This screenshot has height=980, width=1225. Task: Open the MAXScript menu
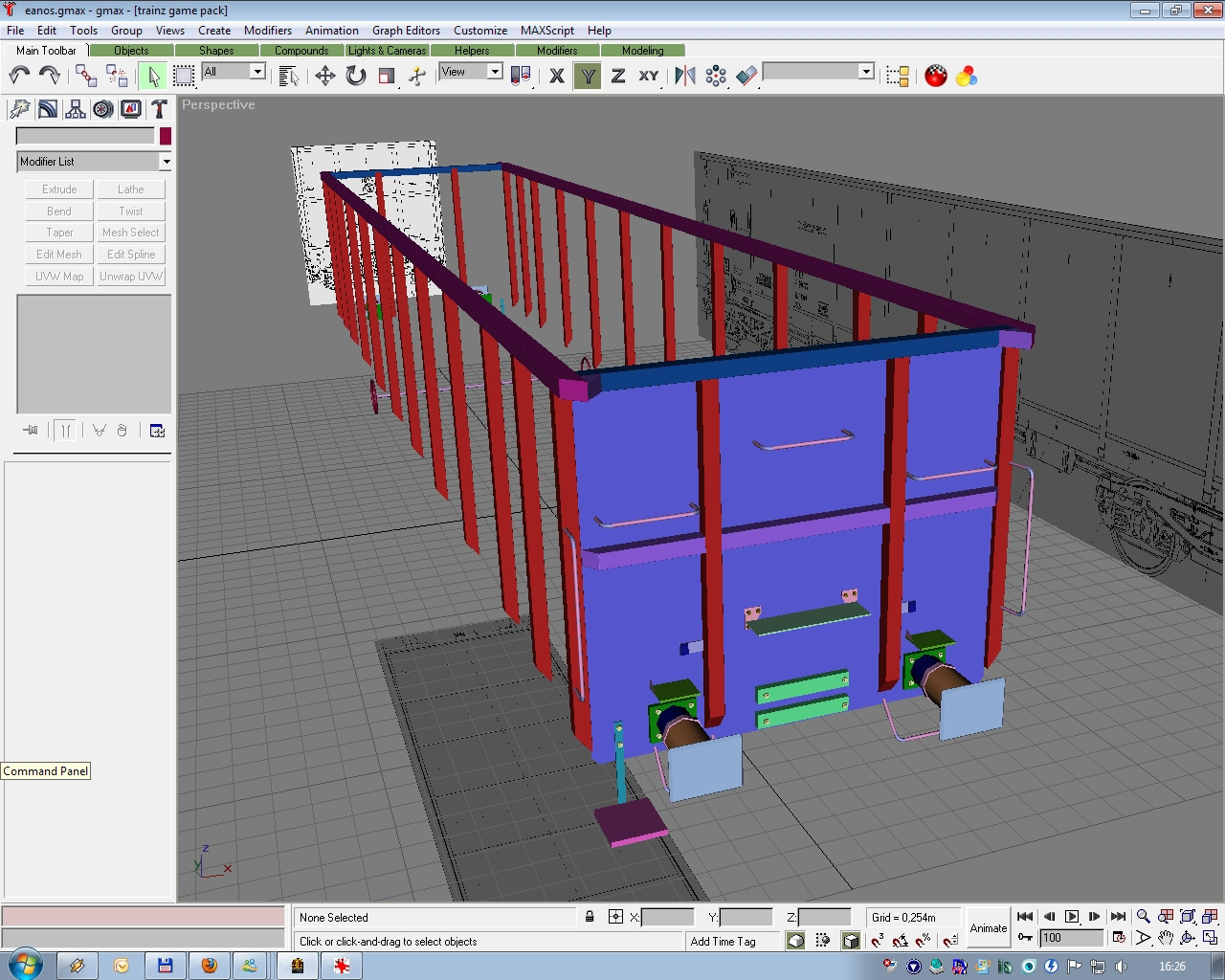click(x=547, y=31)
